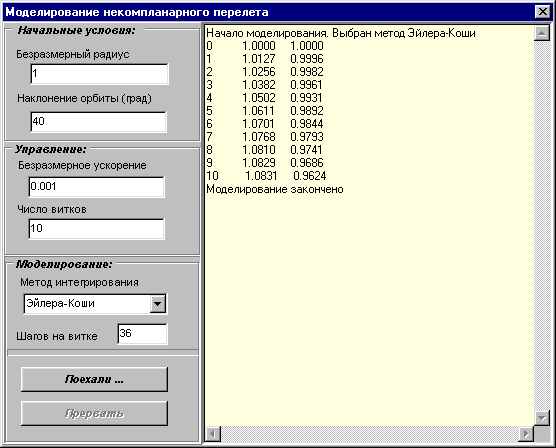Click the 'Безразмерное ускорение' label

(82, 166)
